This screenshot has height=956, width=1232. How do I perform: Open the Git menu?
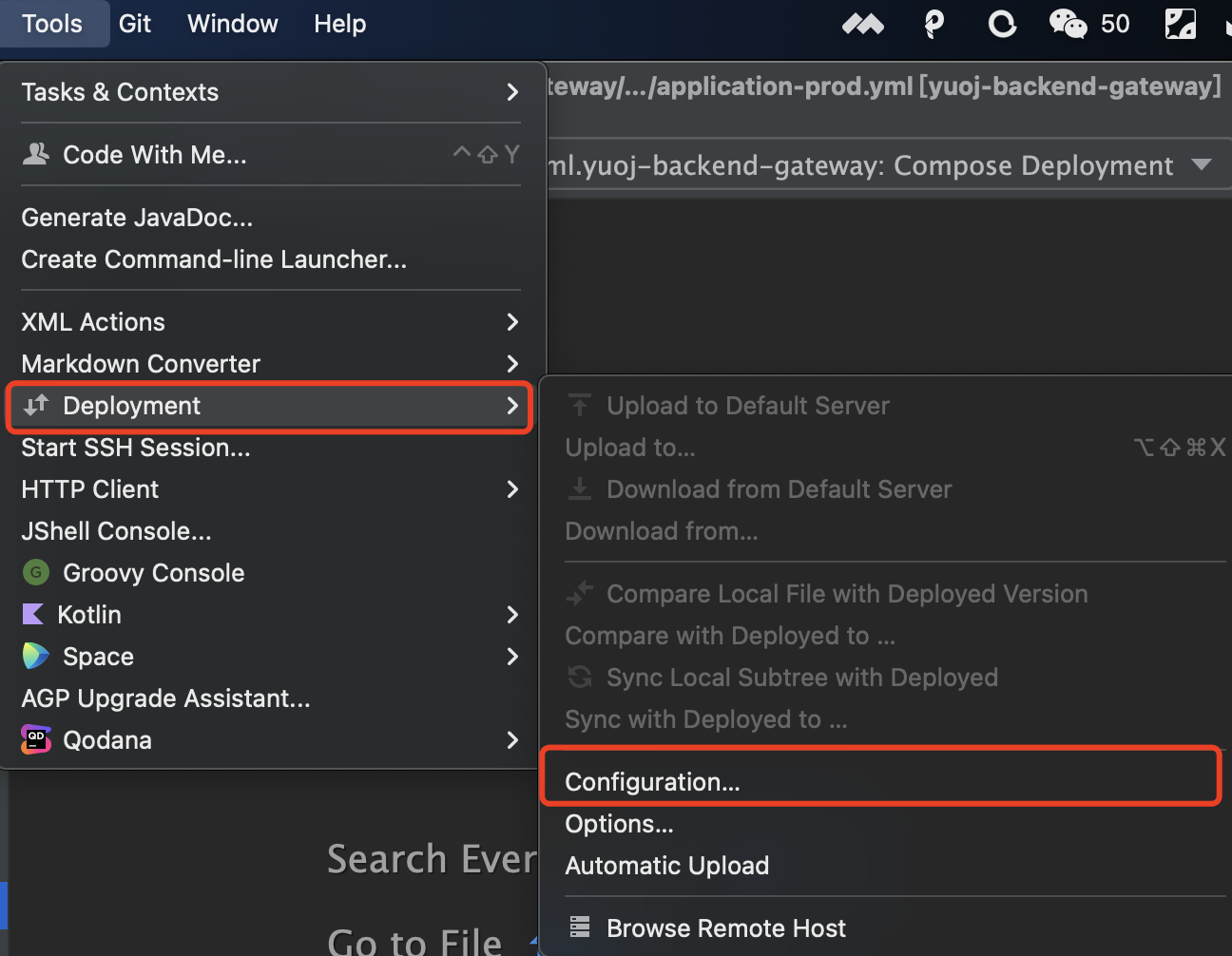135,24
